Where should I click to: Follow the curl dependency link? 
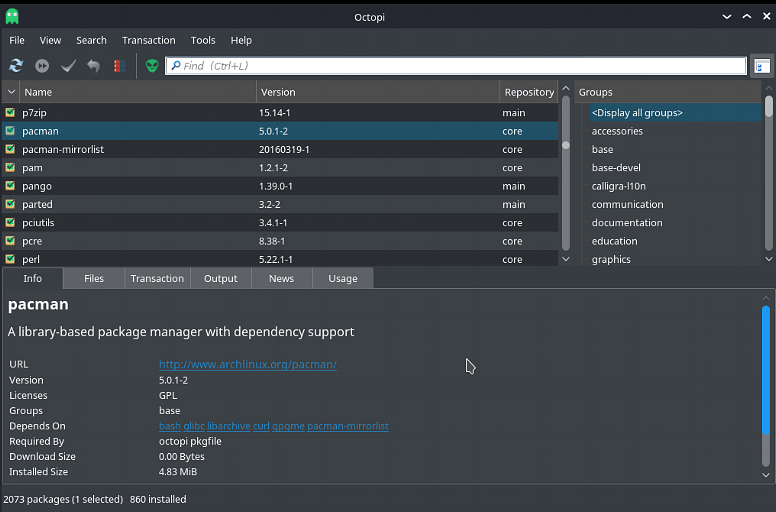261,426
